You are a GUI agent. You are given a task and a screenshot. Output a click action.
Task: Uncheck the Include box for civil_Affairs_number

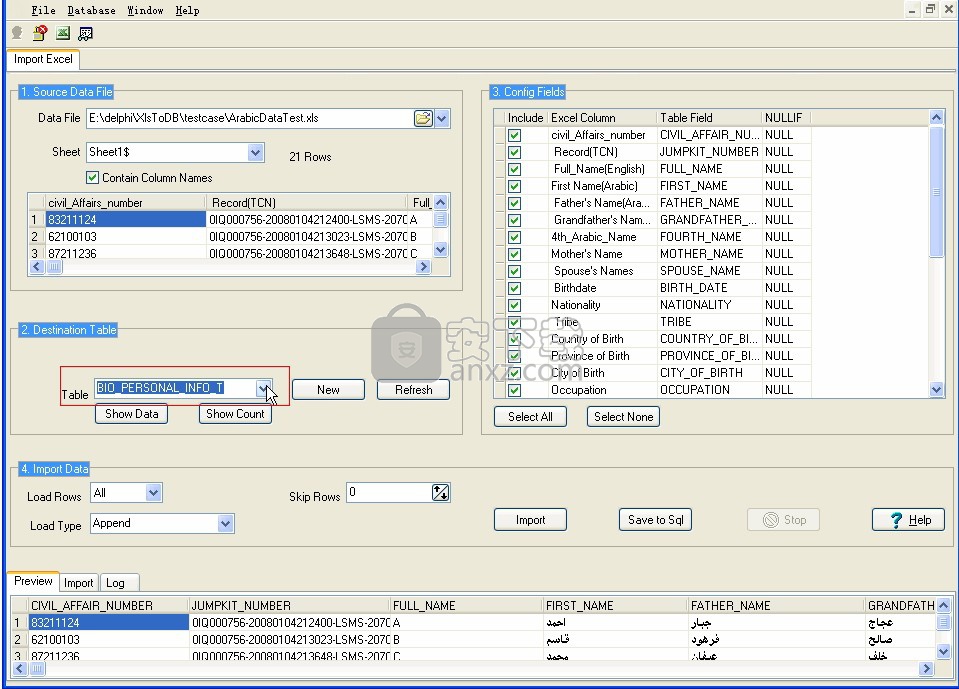(514, 135)
